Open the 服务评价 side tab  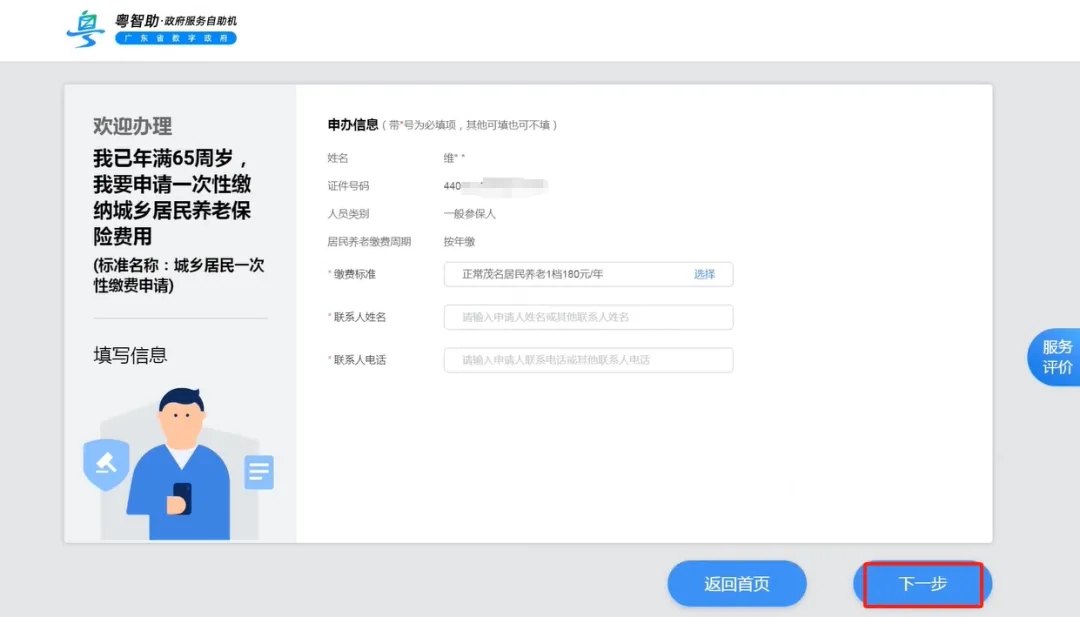1056,357
